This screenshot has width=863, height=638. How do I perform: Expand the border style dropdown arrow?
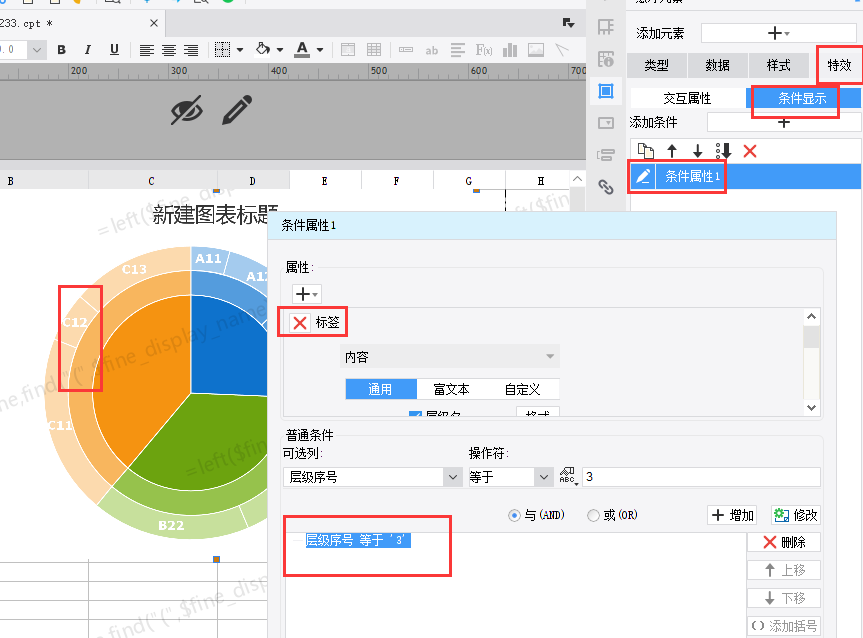[240, 50]
